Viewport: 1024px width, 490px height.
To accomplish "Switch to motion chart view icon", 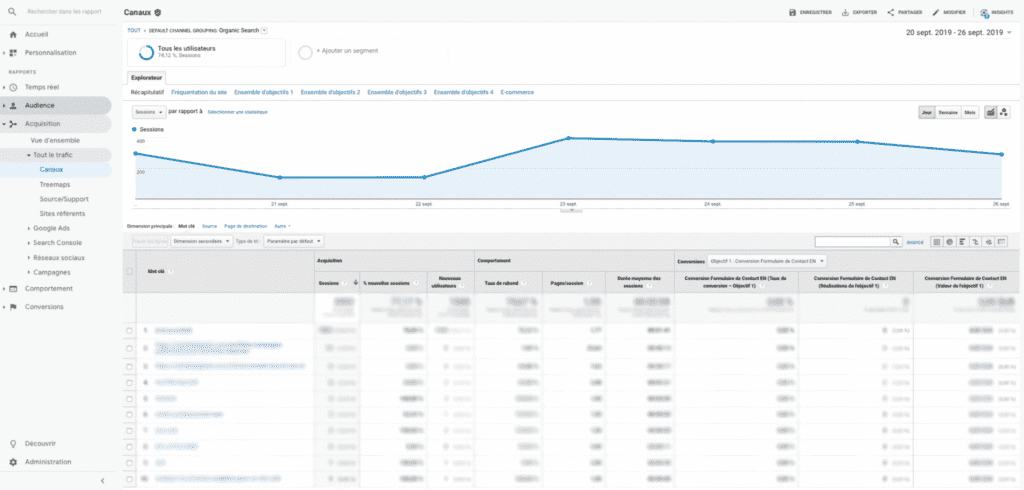I will click(x=1004, y=113).
